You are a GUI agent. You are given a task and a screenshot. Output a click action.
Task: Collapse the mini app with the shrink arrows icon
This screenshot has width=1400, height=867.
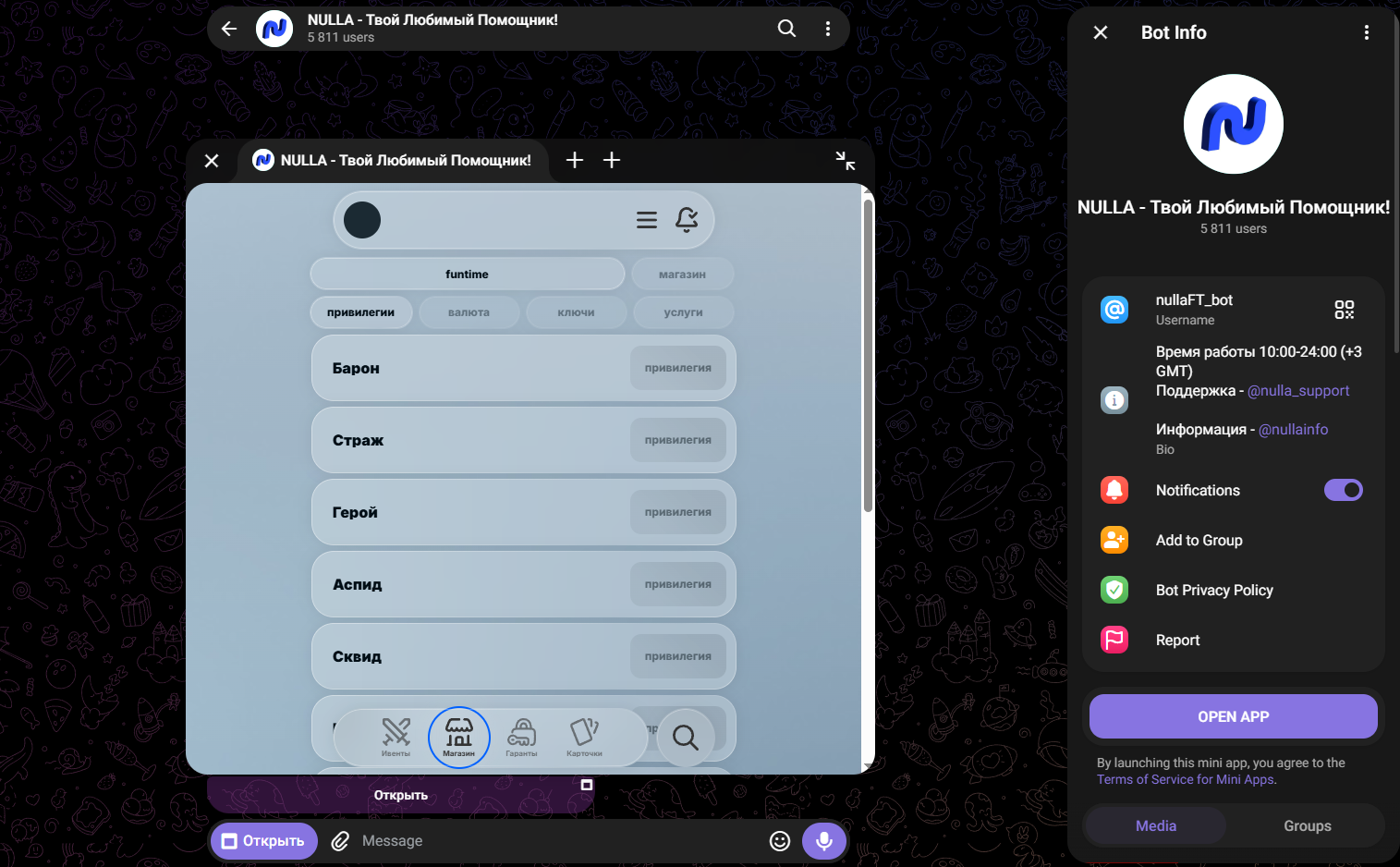(846, 161)
